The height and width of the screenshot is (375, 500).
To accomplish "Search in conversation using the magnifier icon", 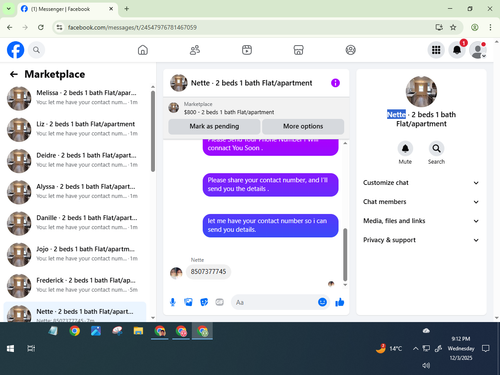I will [436, 149].
